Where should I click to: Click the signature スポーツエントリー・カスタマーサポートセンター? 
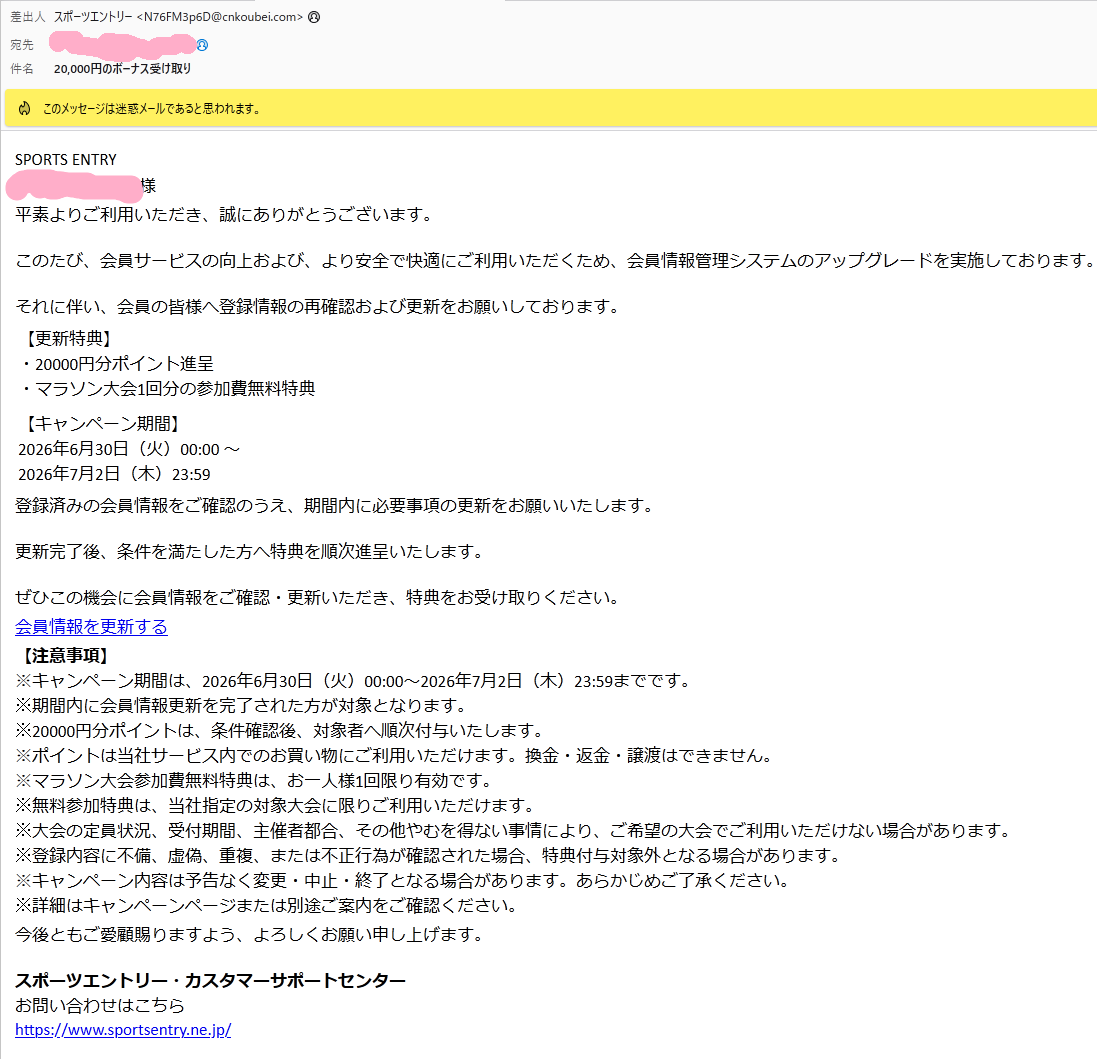(210, 980)
